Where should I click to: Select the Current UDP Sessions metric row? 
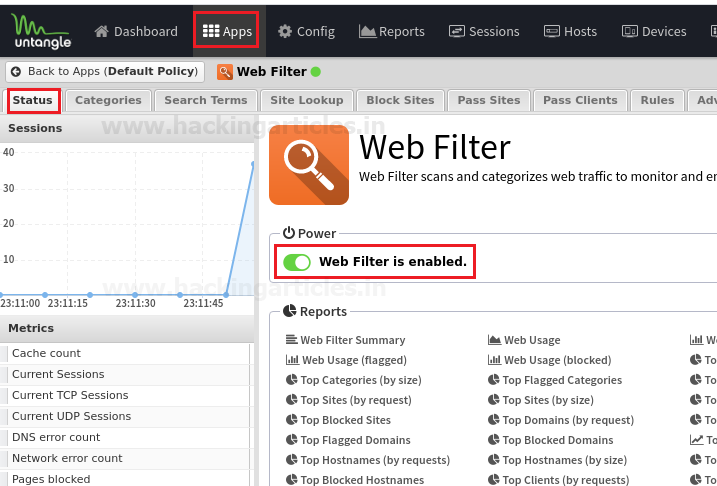pyautogui.click(x=125, y=417)
